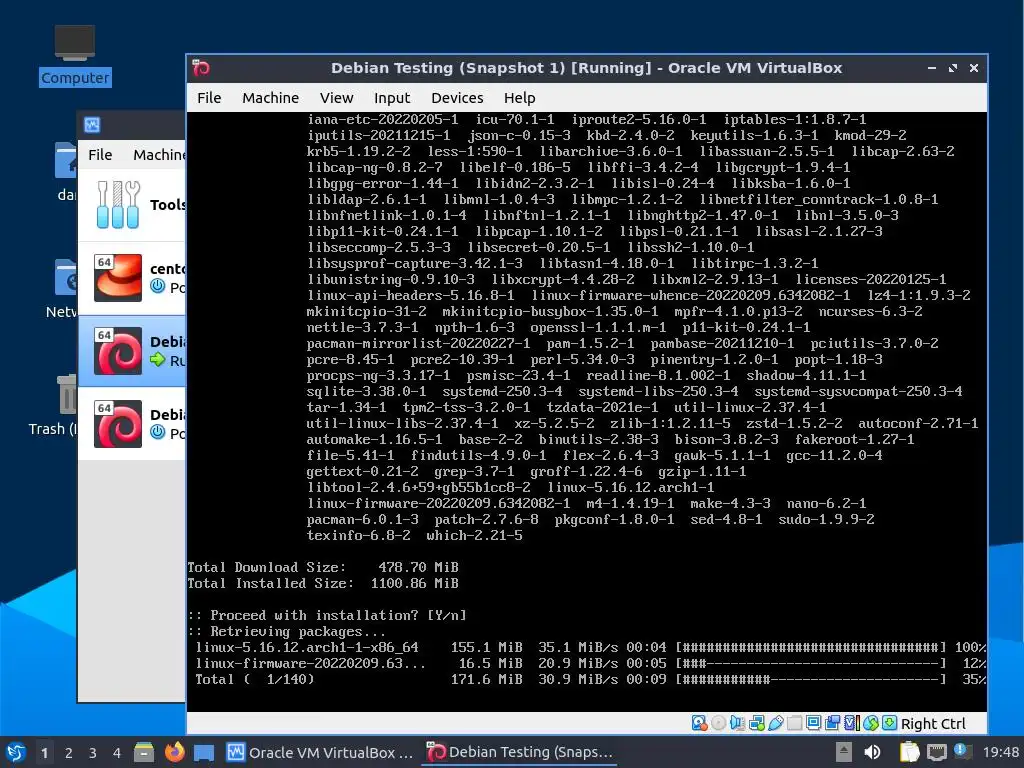Click the recording status indicator
The width and height of the screenshot is (1024, 768).
[833, 723]
